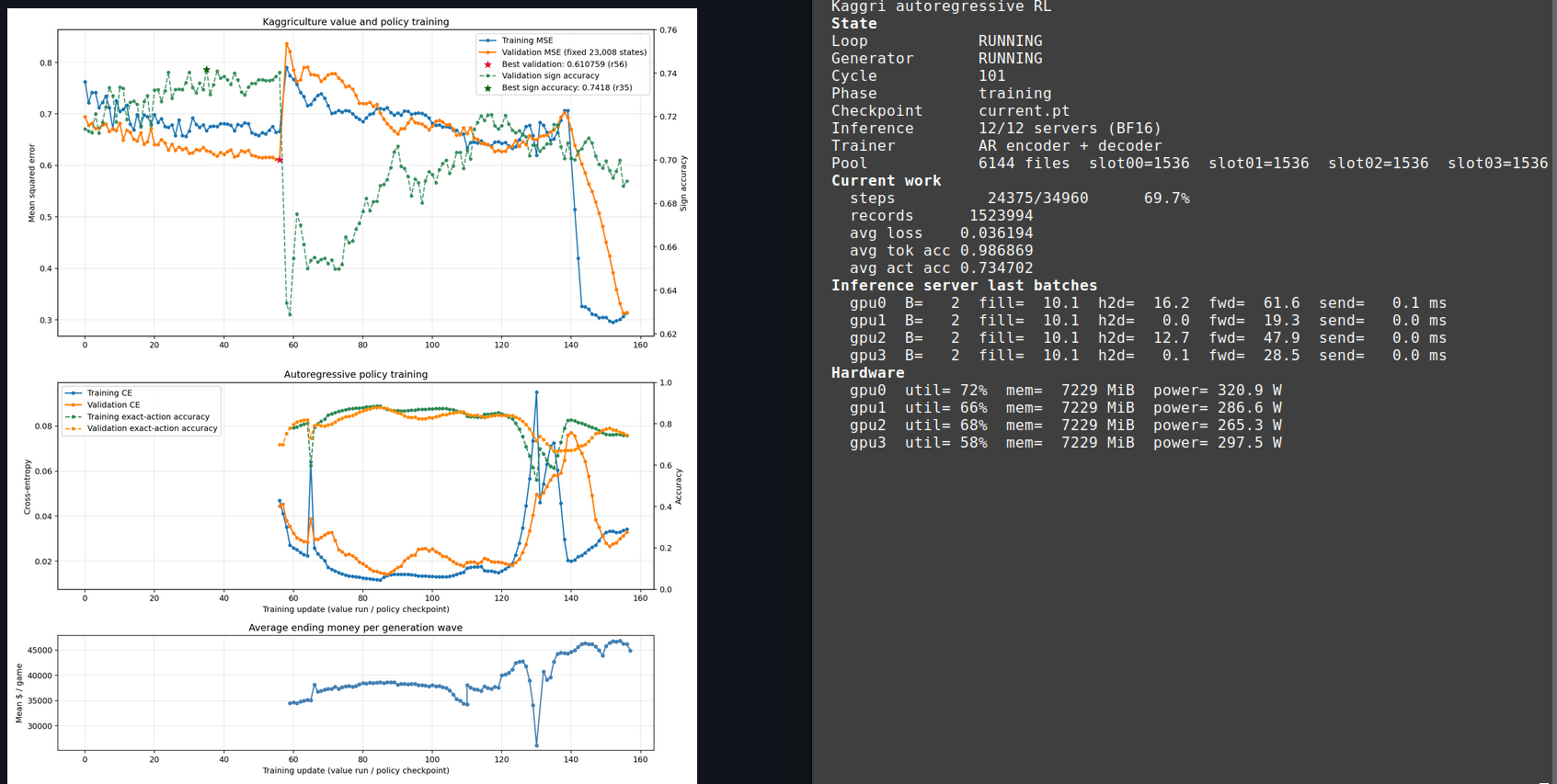This screenshot has height=784, width=1557.
Task: Click "slot01=1536" in the Pool row
Action: 1258,164
